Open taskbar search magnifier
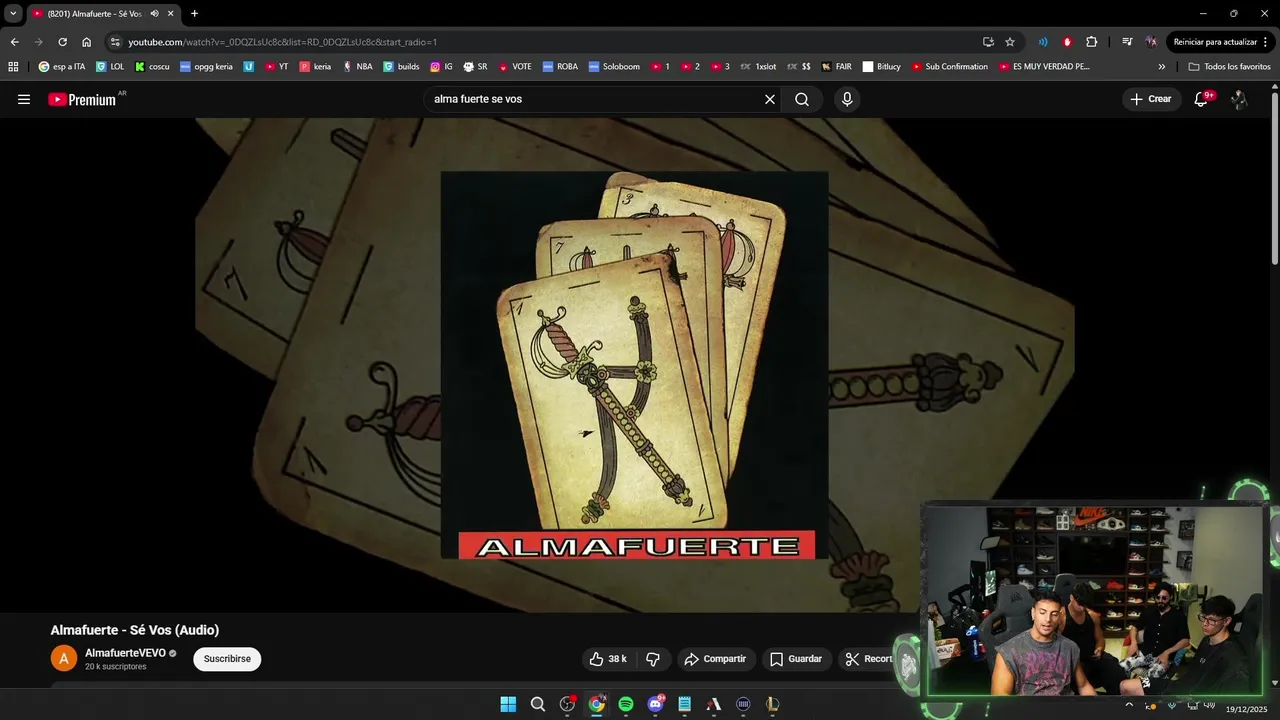Image resolution: width=1280 pixels, height=720 pixels. click(x=538, y=704)
